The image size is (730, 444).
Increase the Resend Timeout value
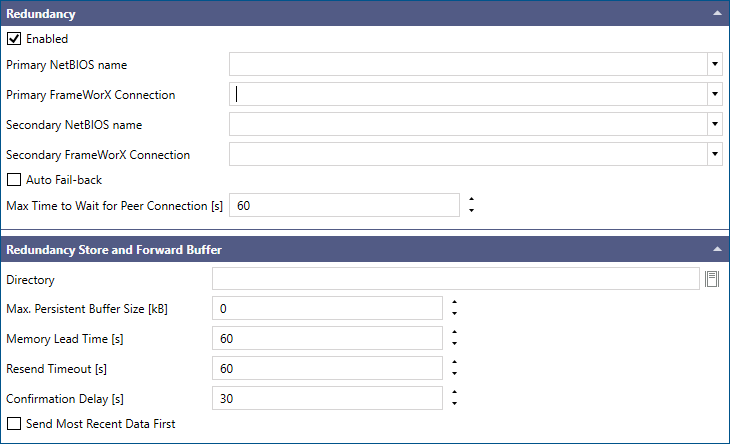click(454, 362)
